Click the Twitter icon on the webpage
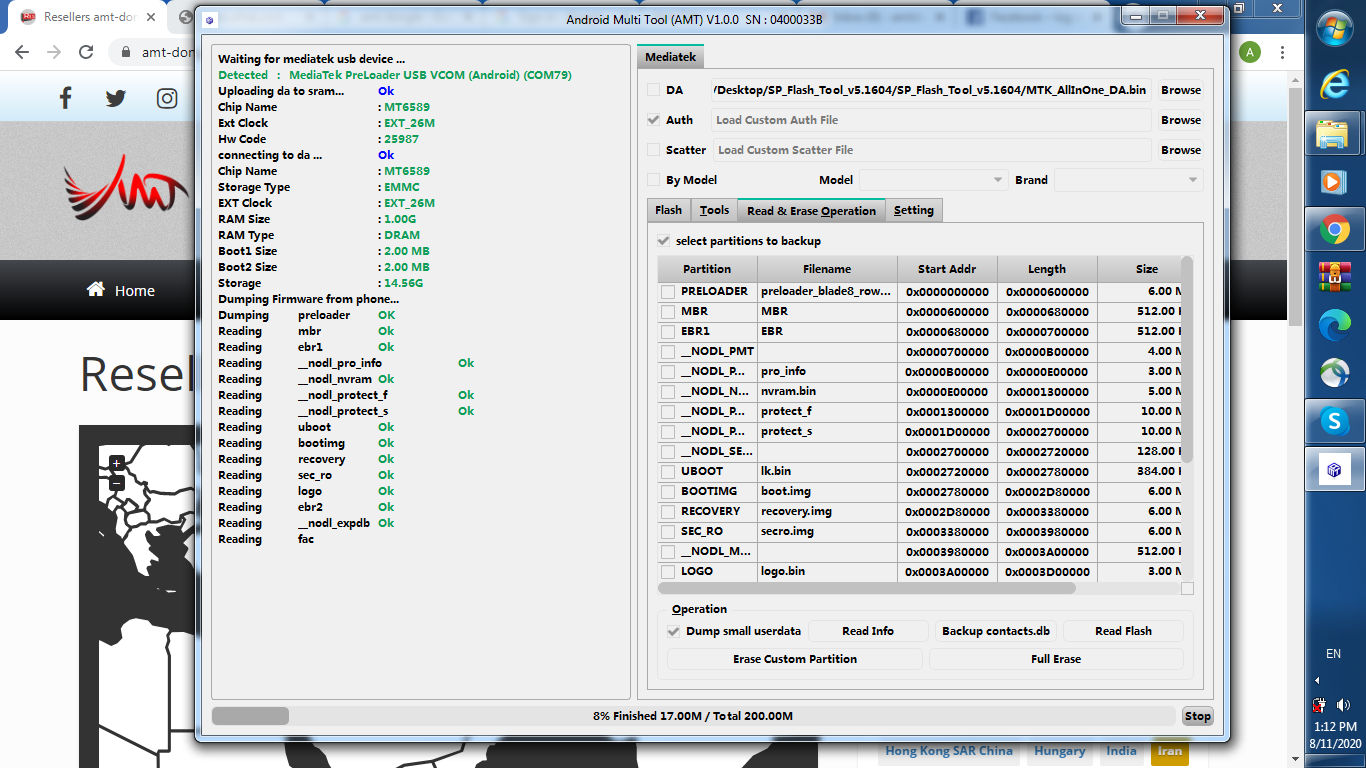The width and height of the screenshot is (1366, 768). click(116, 98)
